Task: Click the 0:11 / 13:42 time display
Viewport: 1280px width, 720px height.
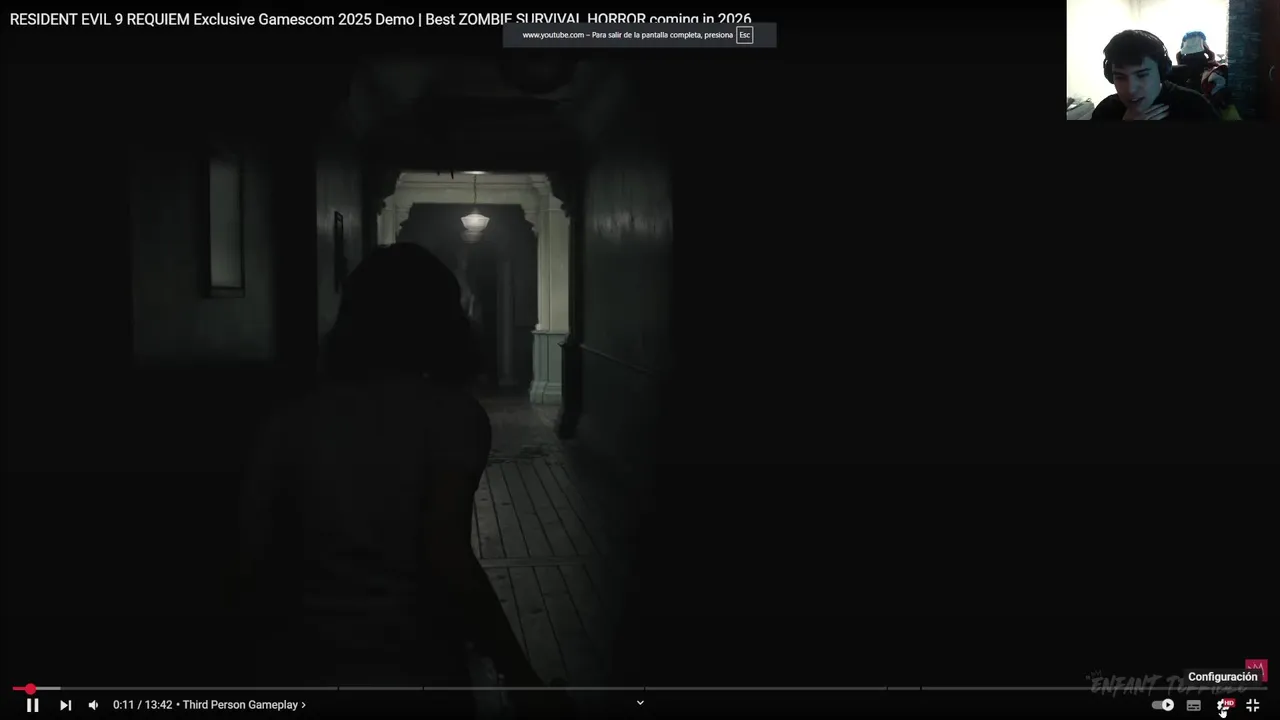Action: tap(142, 705)
